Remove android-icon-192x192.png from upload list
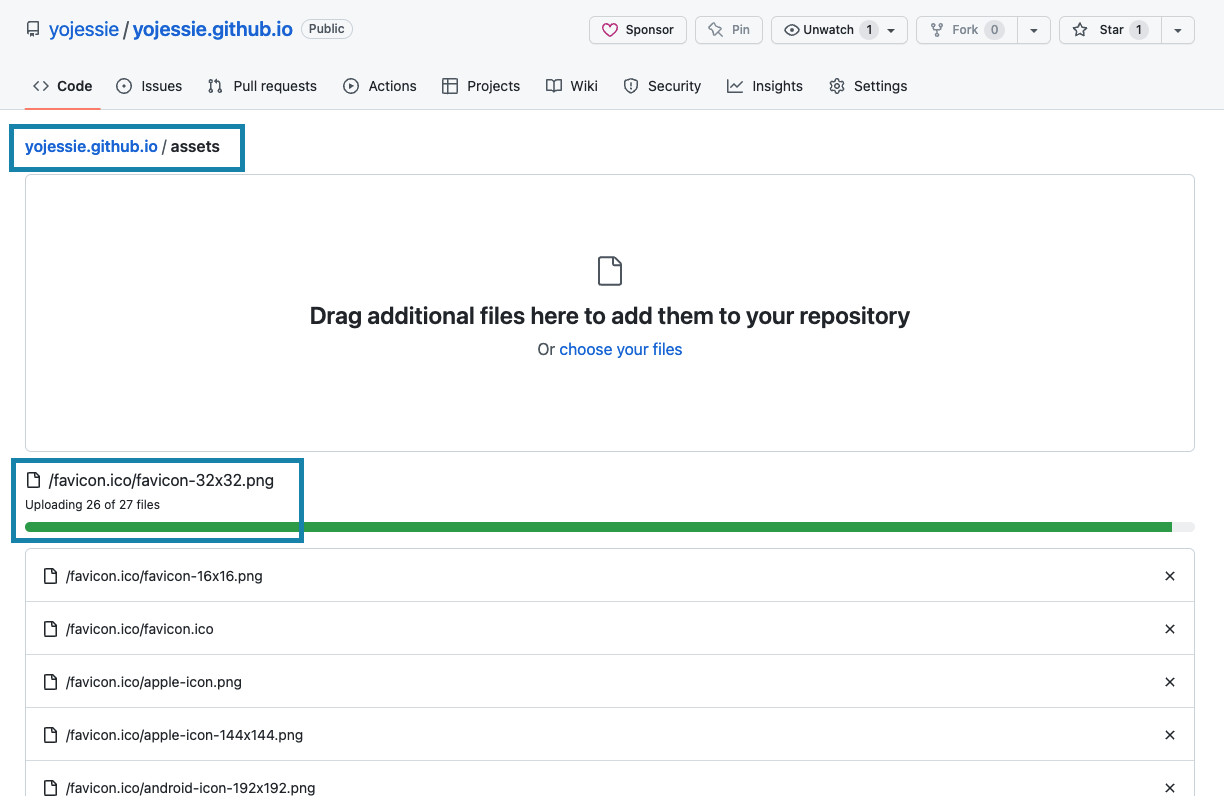Image resolution: width=1224 pixels, height=796 pixels. pyautogui.click(x=1170, y=788)
